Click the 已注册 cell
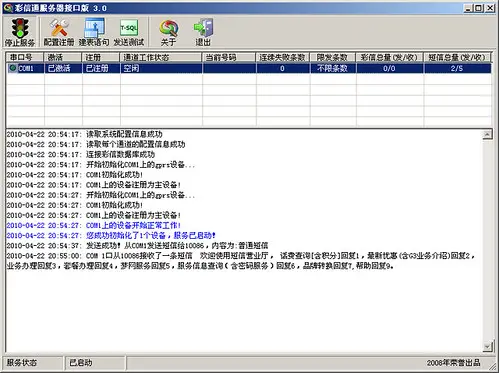This screenshot has height=373, width=499. (101, 68)
